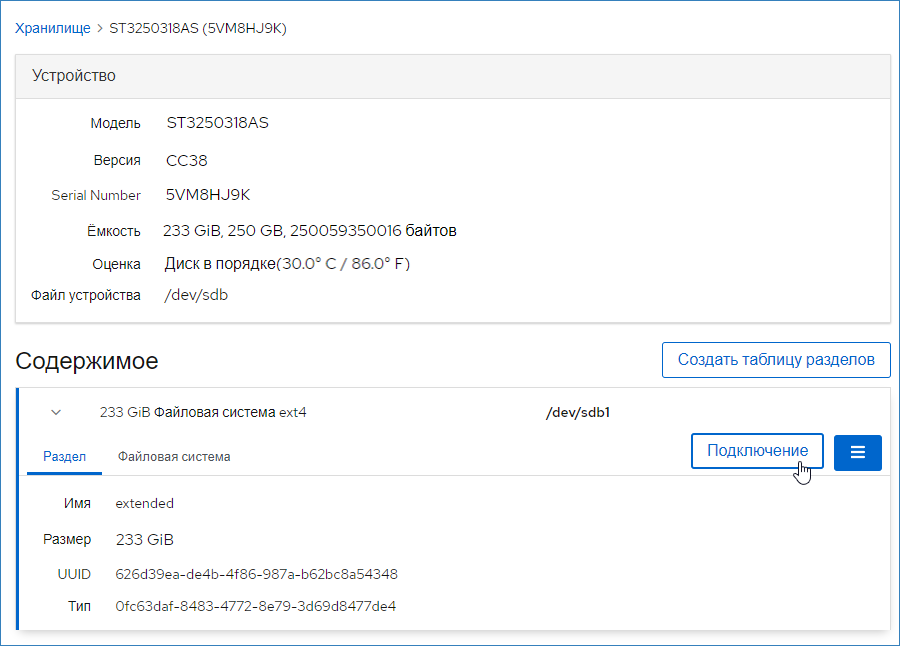Click the Устройство panel header
This screenshot has width=900, height=646.
[x=73, y=76]
